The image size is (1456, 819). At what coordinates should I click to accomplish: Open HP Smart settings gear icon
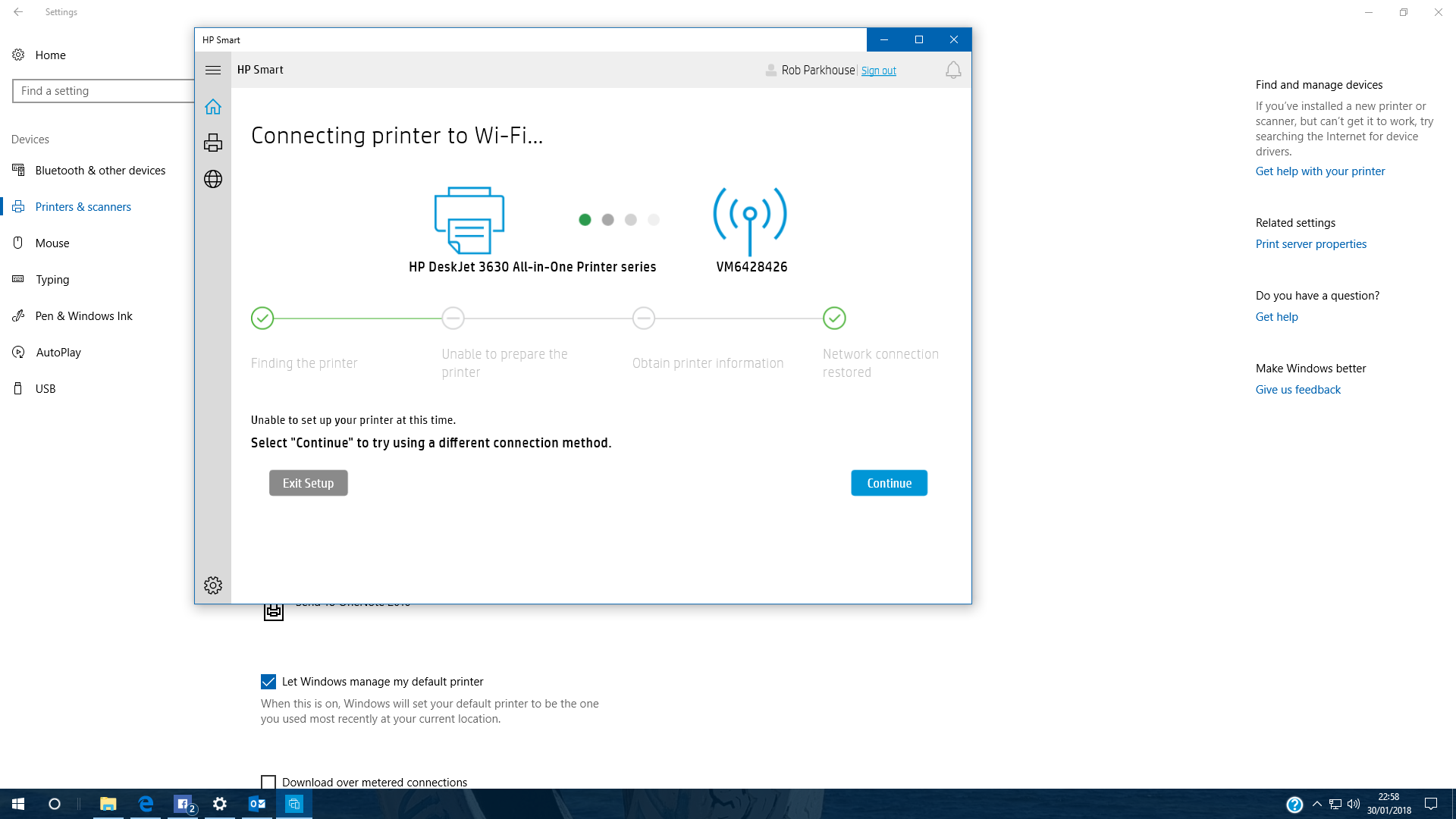pyautogui.click(x=213, y=585)
